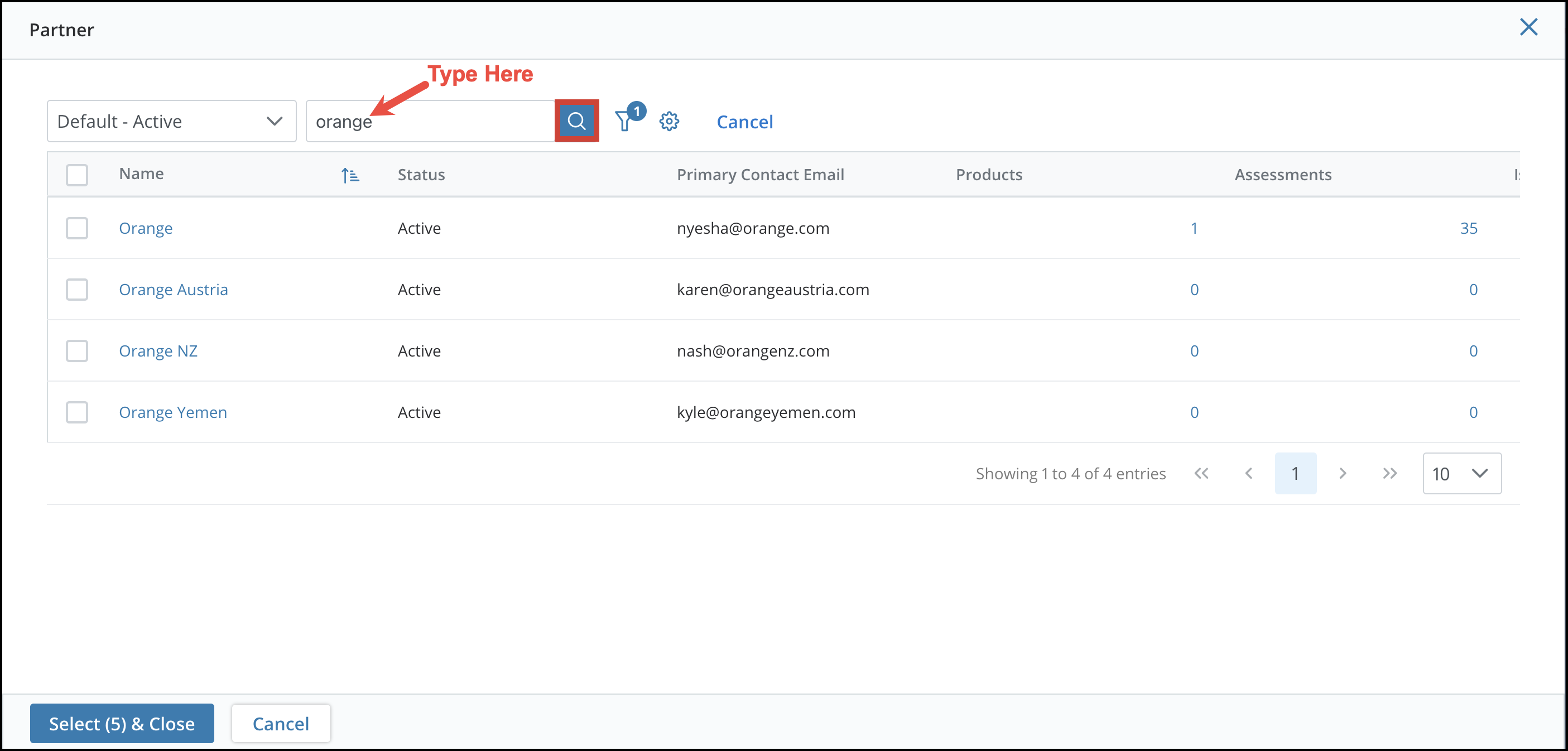The height and width of the screenshot is (751, 1568).
Task: Check the checkbox for Orange Austria row
Action: click(78, 290)
